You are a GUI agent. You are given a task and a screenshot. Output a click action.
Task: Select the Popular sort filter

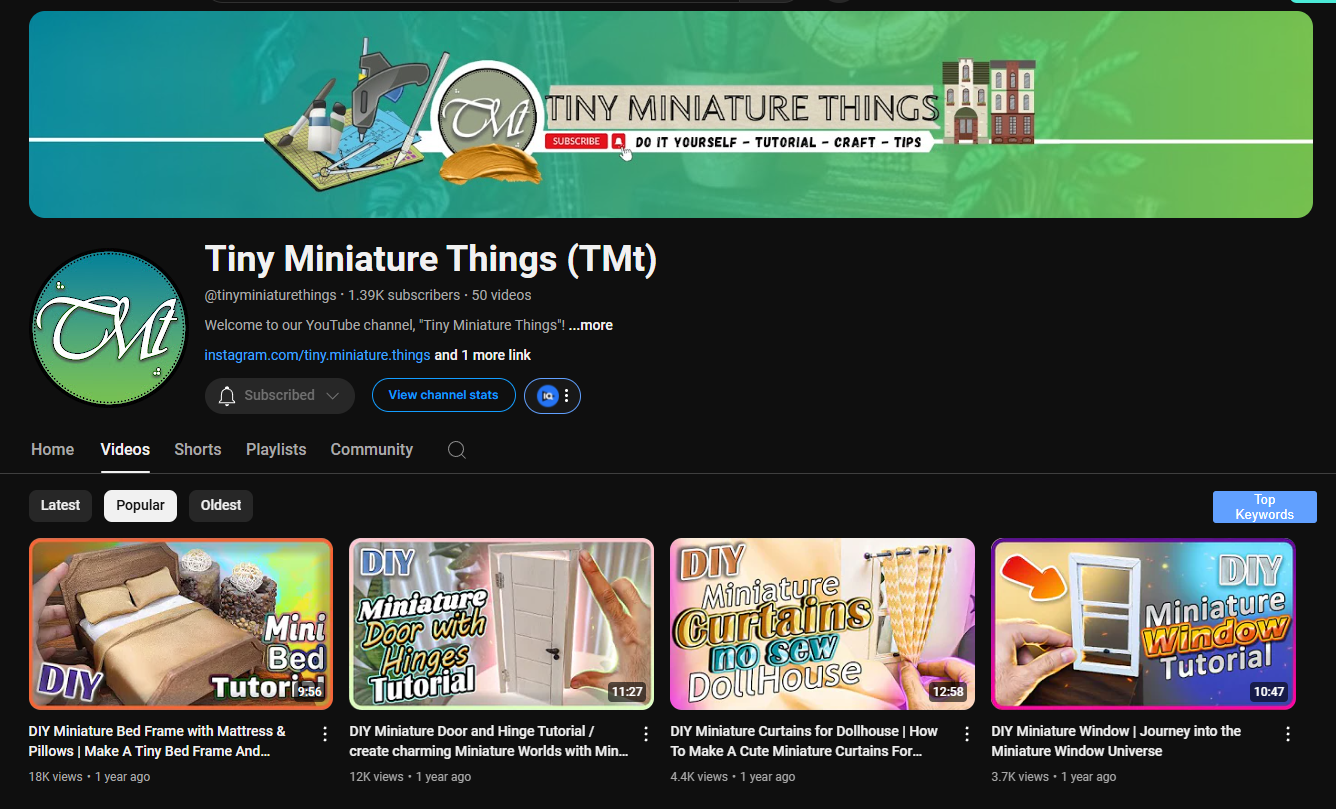[x=140, y=506]
